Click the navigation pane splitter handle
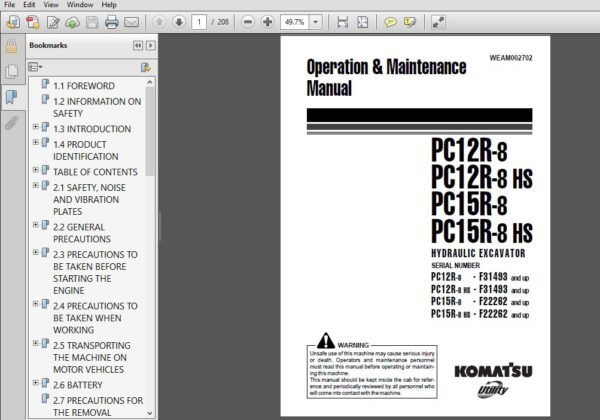The height and width of the screenshot is (420, 600). coord(159,226)
